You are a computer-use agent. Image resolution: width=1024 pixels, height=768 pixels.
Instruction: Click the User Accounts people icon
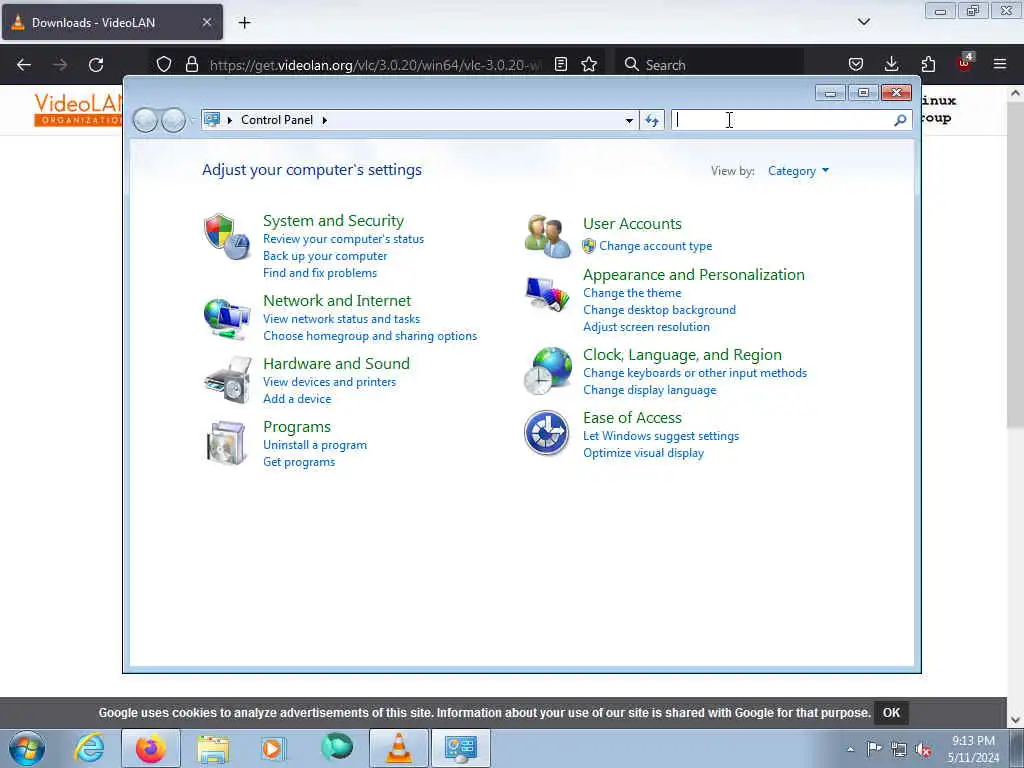548,236
